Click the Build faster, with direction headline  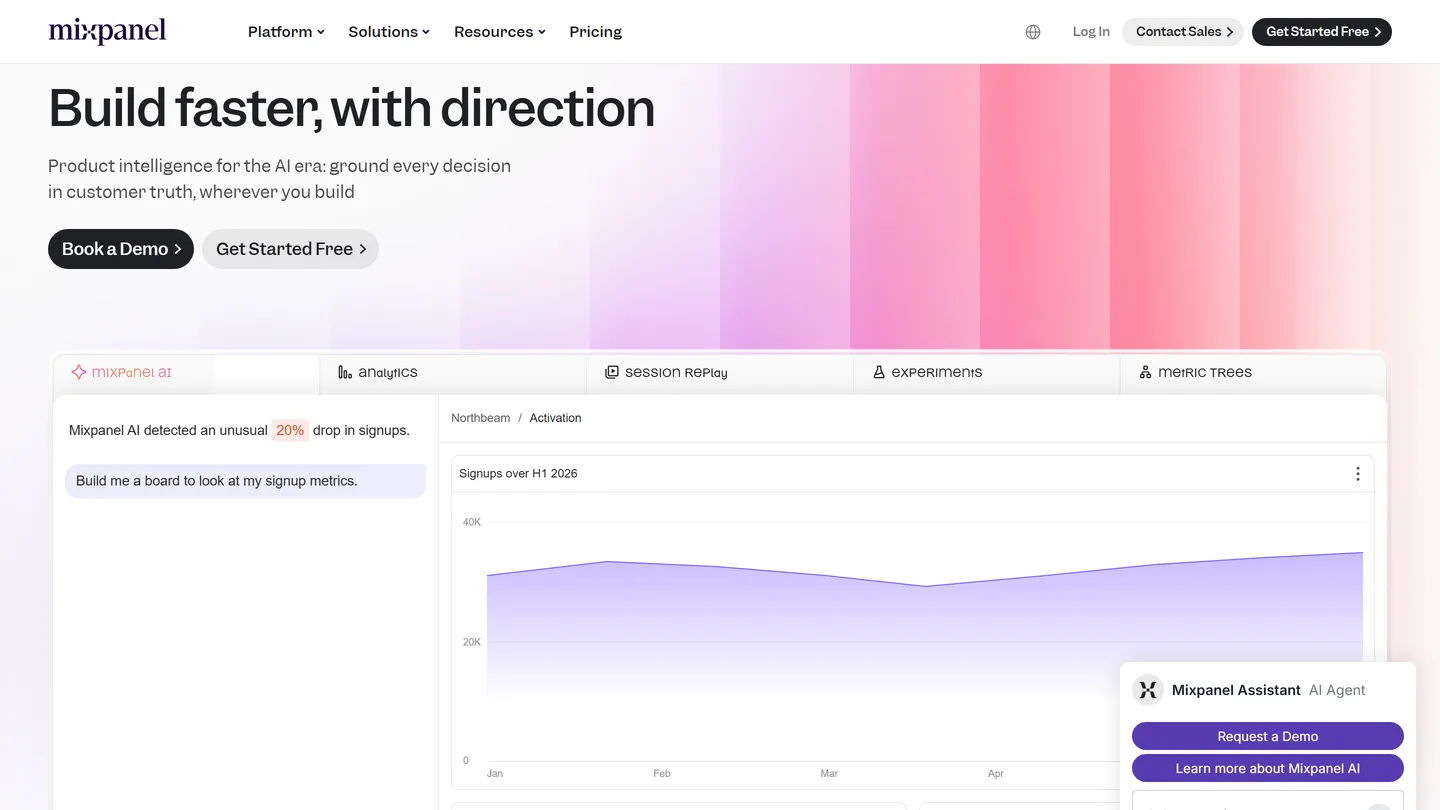pos(351,108)
